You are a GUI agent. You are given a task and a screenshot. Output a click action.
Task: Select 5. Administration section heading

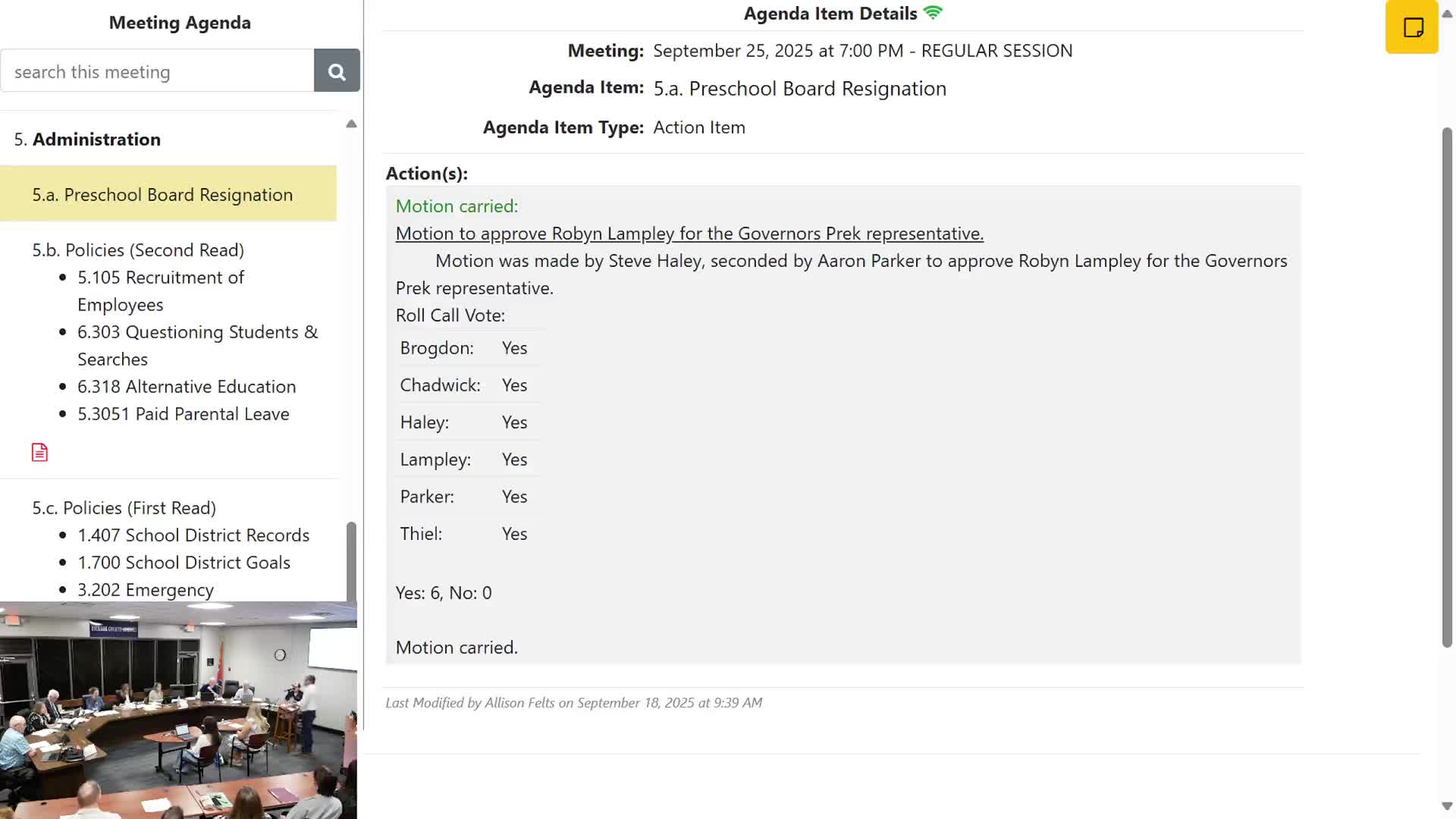click(87, 140)
